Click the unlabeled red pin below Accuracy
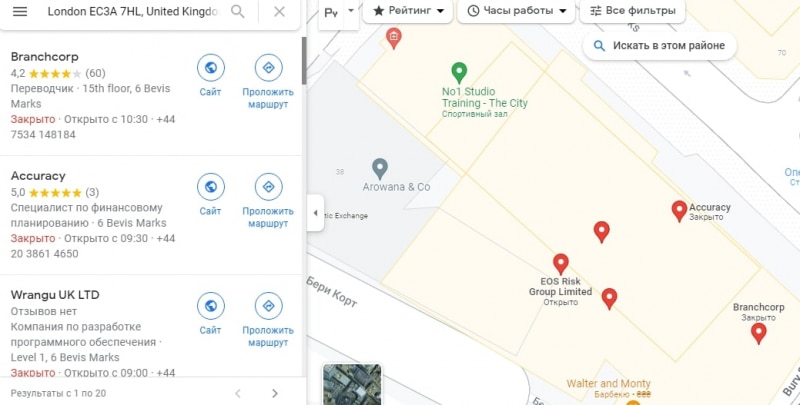 point(602,232)
